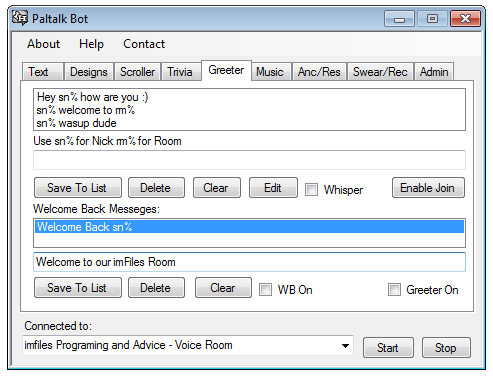Image resolution: width=493 pixels, height=381 pixels.
Task: Click the Paltalk Bot title bar icon
Action: pyautogui.click(x=19, y=18)
